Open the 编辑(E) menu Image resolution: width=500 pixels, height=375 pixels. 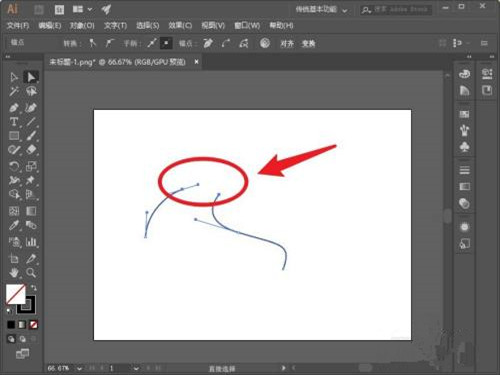coord(50,25)
